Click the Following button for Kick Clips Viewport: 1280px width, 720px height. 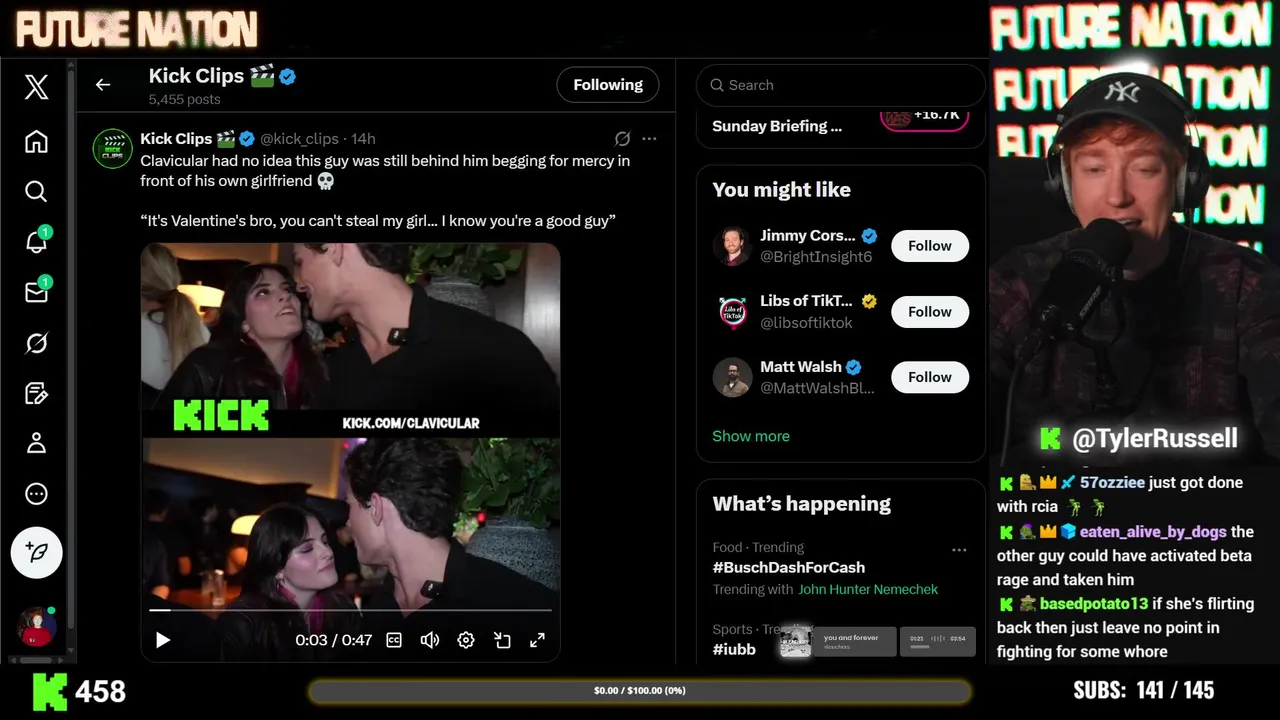pos(608,85)
